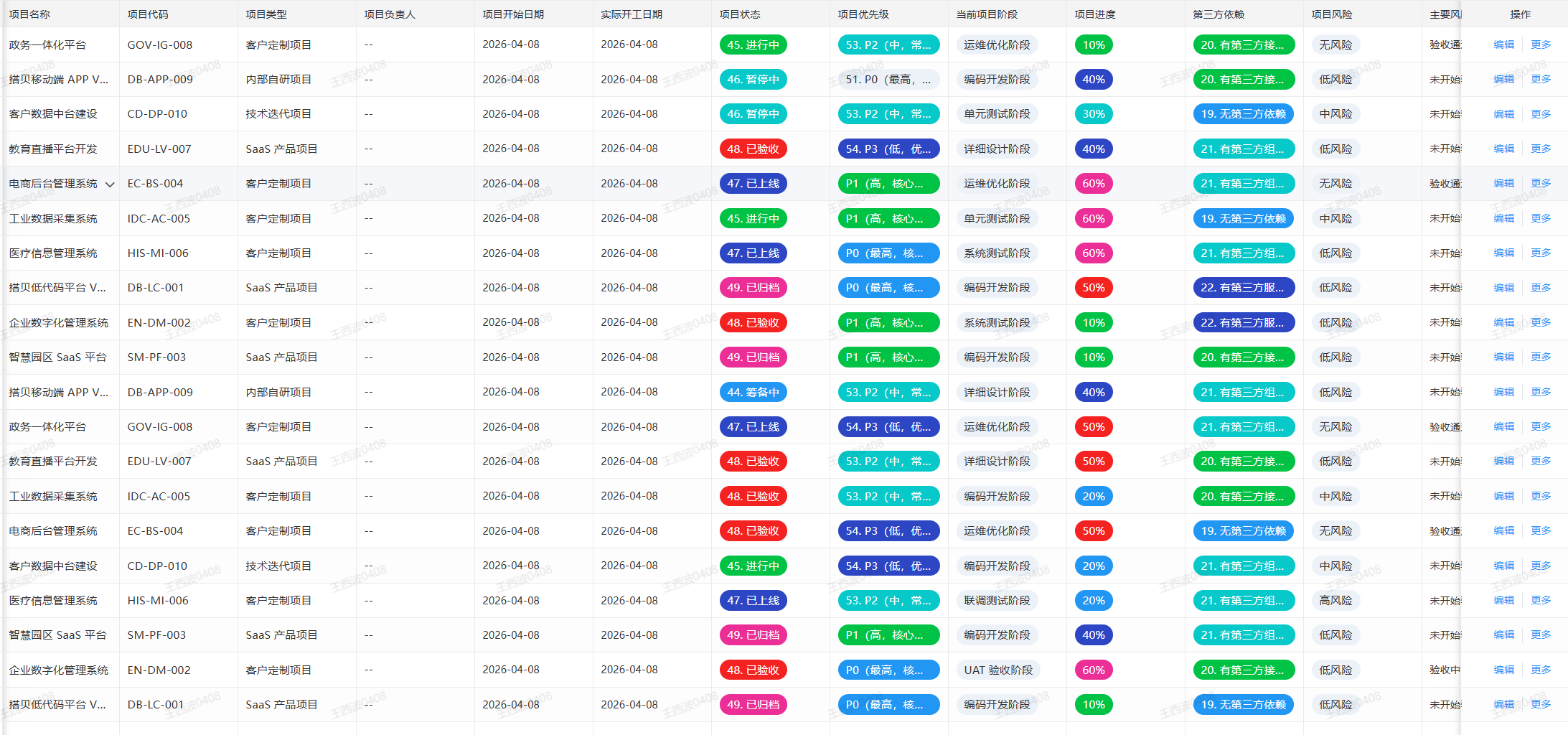
Task: Click 47. 已上线 tag in GOV-IG-008 row
Action: (753, 426)
